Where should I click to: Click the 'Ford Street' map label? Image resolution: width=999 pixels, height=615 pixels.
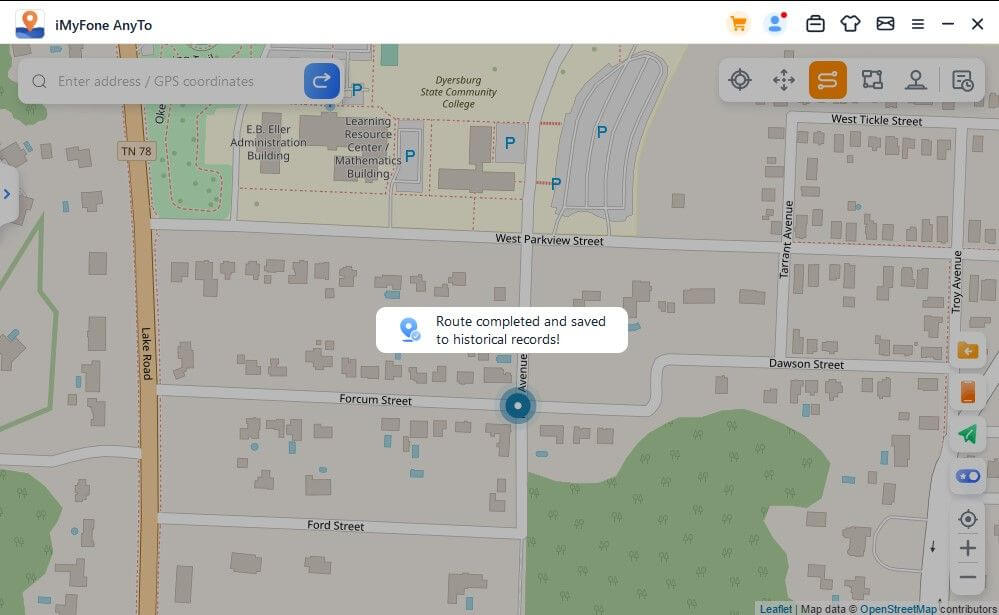[x=336, y=525]
